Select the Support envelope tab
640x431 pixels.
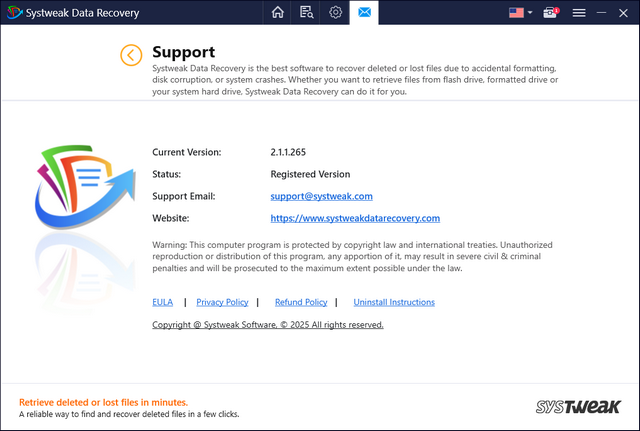(x=364, y=13)
